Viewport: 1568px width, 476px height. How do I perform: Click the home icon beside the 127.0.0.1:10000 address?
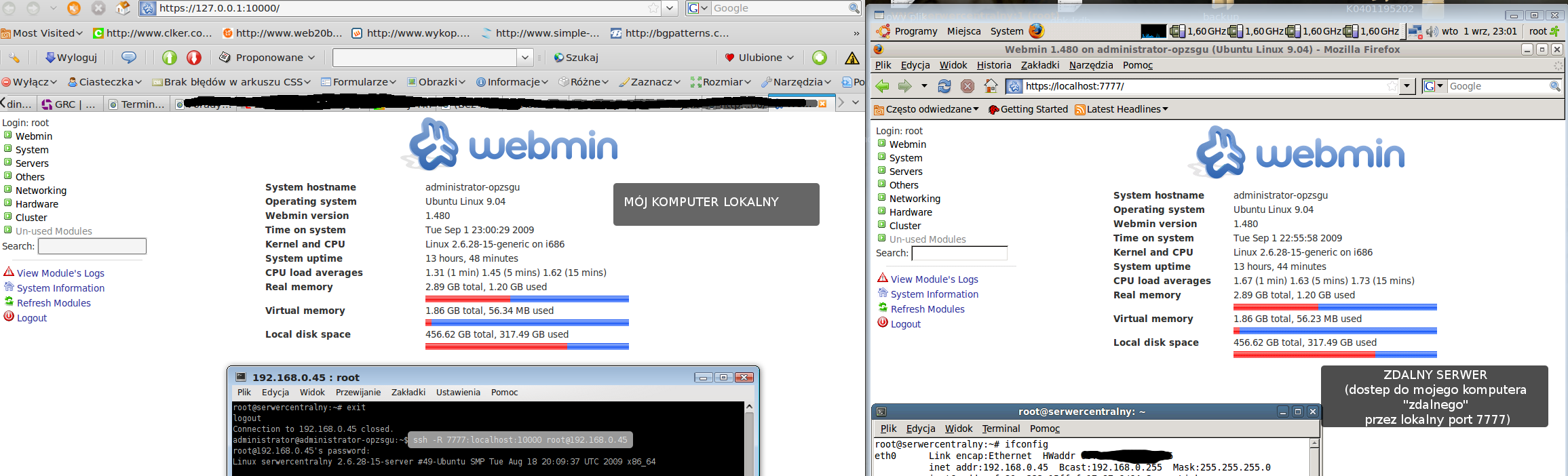coord(123,8)
